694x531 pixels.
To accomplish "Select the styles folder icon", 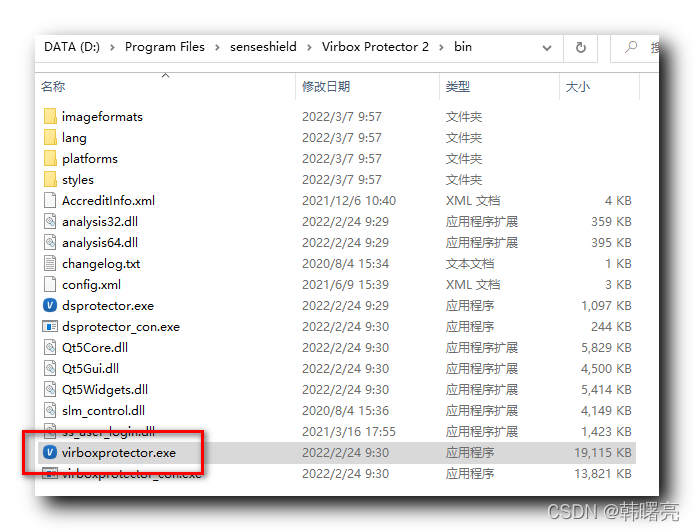I will pos(50,179).
